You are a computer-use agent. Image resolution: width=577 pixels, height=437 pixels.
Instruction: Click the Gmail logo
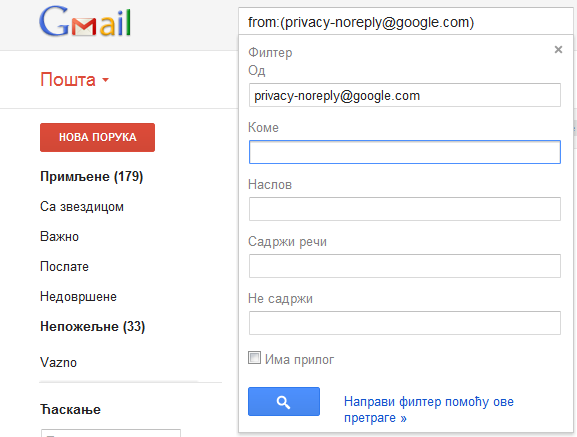[x=85, y=22]
